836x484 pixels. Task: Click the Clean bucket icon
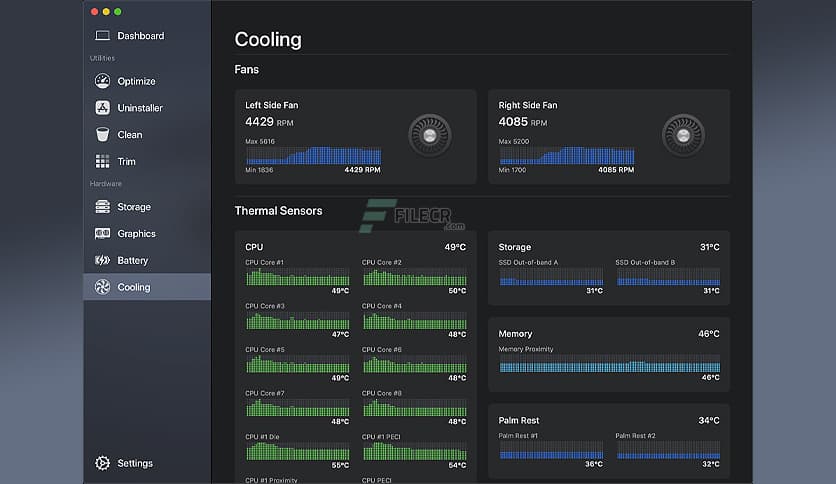tap(102, 135)
